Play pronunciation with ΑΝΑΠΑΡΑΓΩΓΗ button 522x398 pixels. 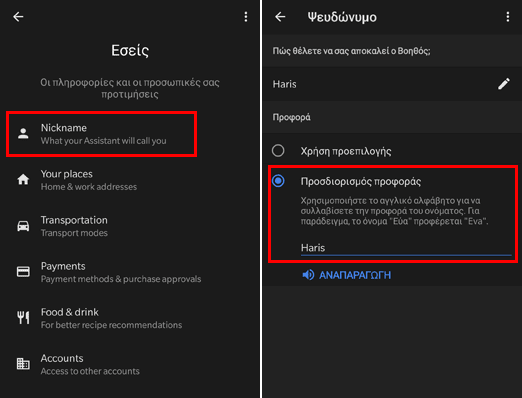pyautogui.click(x=347, y=275)
